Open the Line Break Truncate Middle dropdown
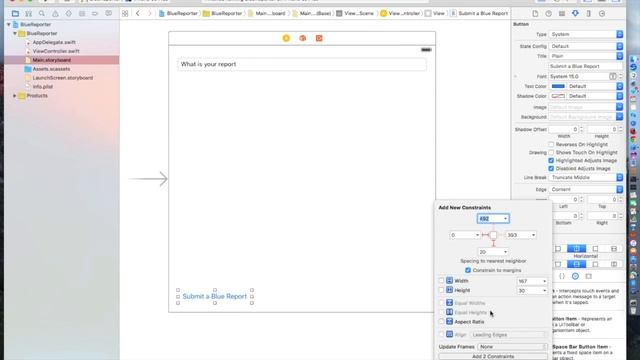 tap(586, 178)
